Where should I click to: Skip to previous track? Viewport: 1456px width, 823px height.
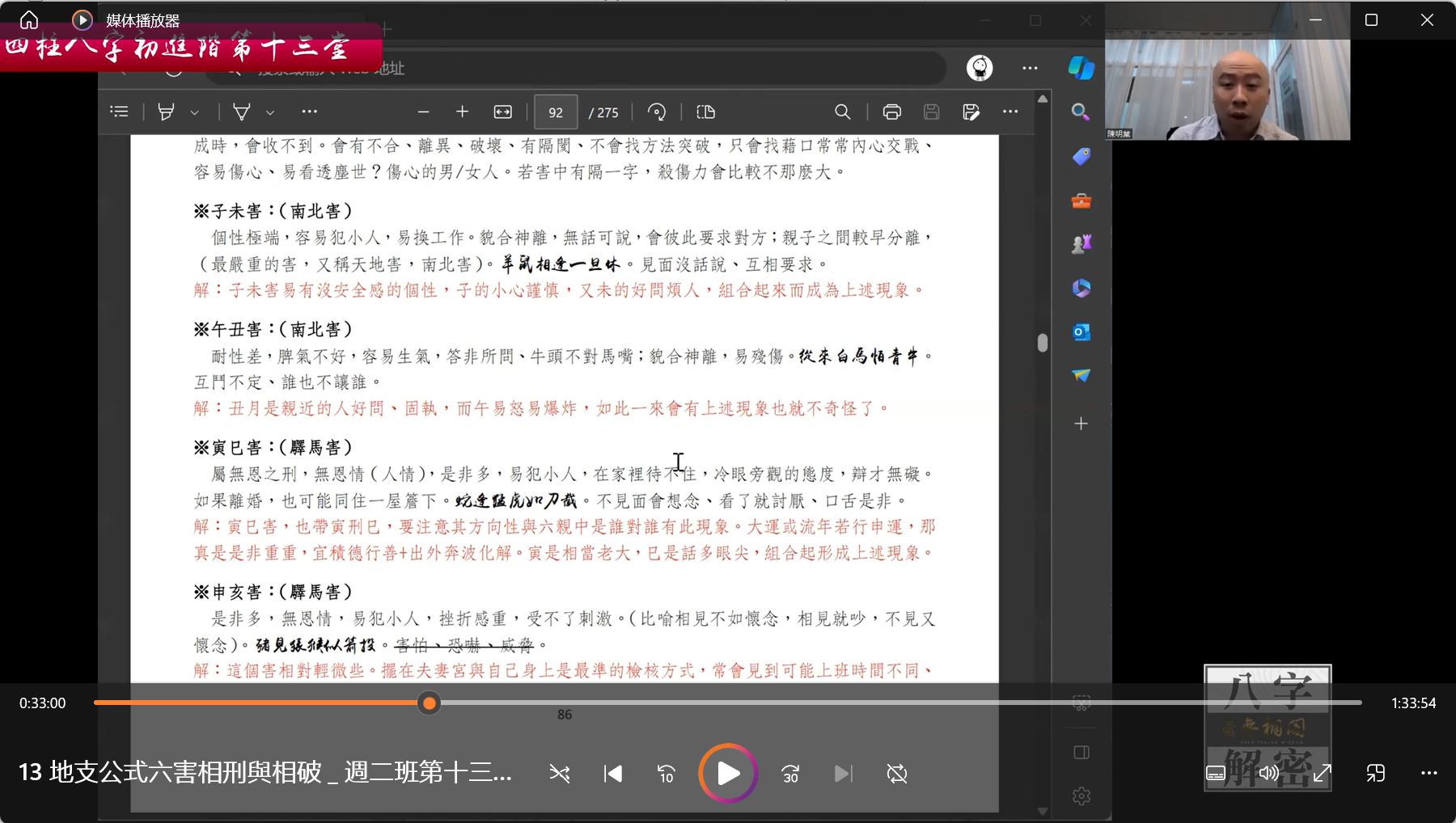point(613,774)
